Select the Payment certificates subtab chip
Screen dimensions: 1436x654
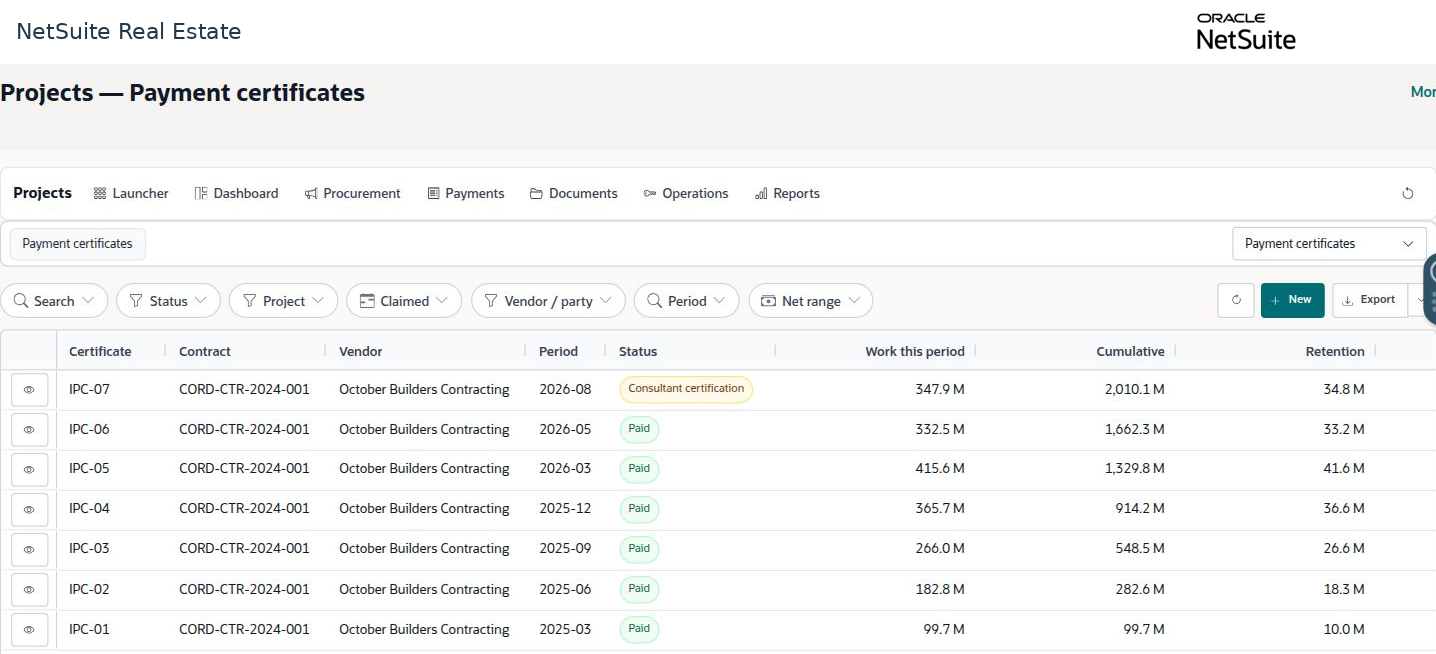tap(77, 244)
